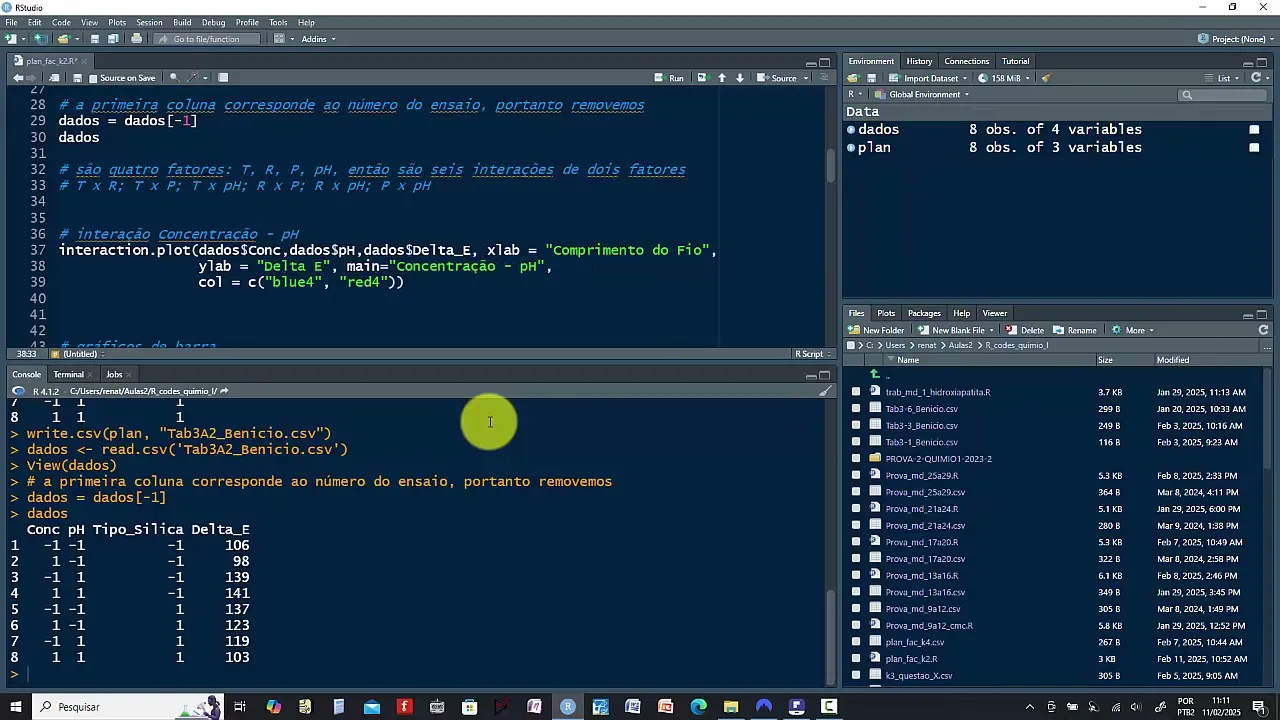Open the Global Environment dropdown
Screen dimensions: 1280x720
point(923,95)
